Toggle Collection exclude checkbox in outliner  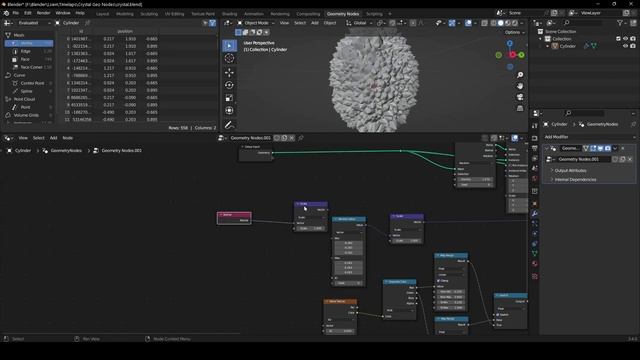618,39
